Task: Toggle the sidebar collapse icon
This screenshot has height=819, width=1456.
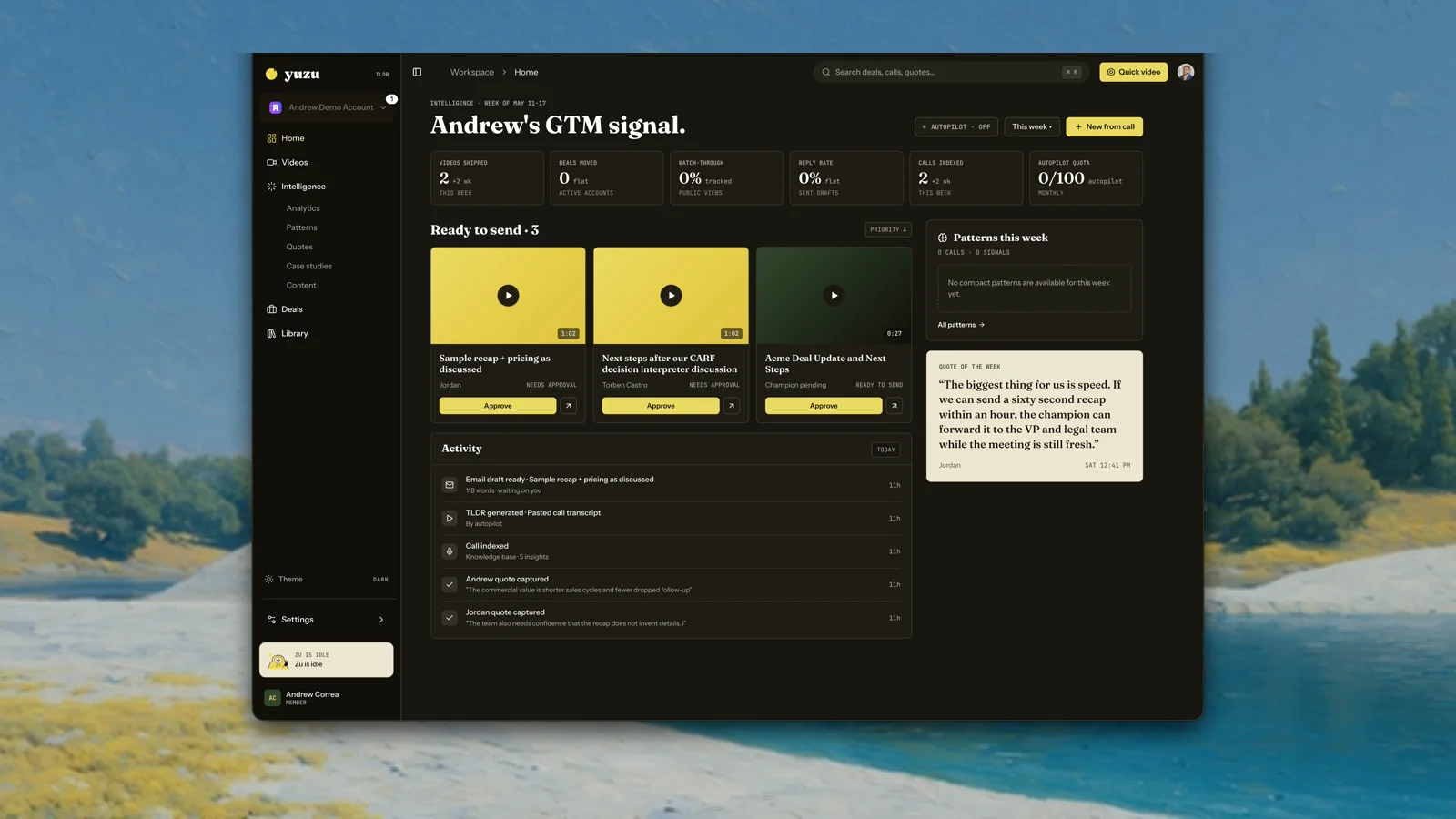Action: pyautogui.click(x=417, y=72)
